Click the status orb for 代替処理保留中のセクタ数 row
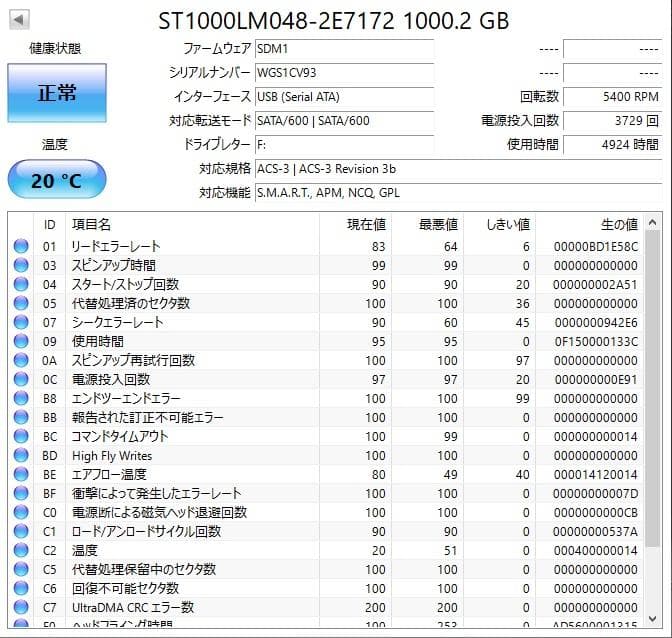The image size is (672, 638). pos(21,569)
